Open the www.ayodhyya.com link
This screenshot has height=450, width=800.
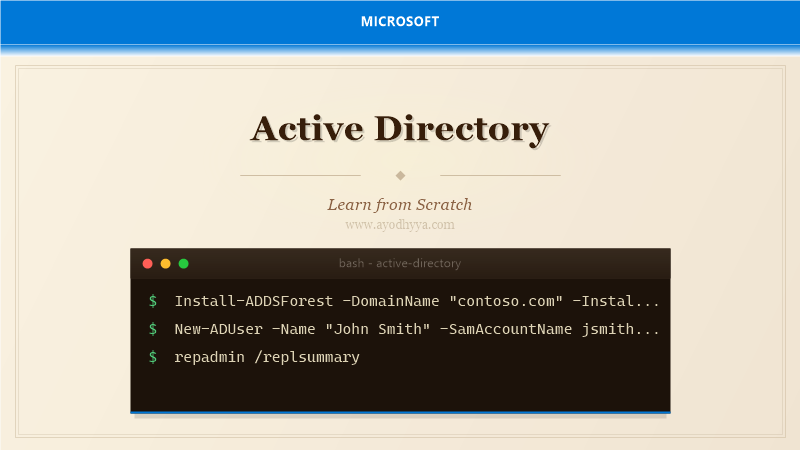(x=400, y=224)
